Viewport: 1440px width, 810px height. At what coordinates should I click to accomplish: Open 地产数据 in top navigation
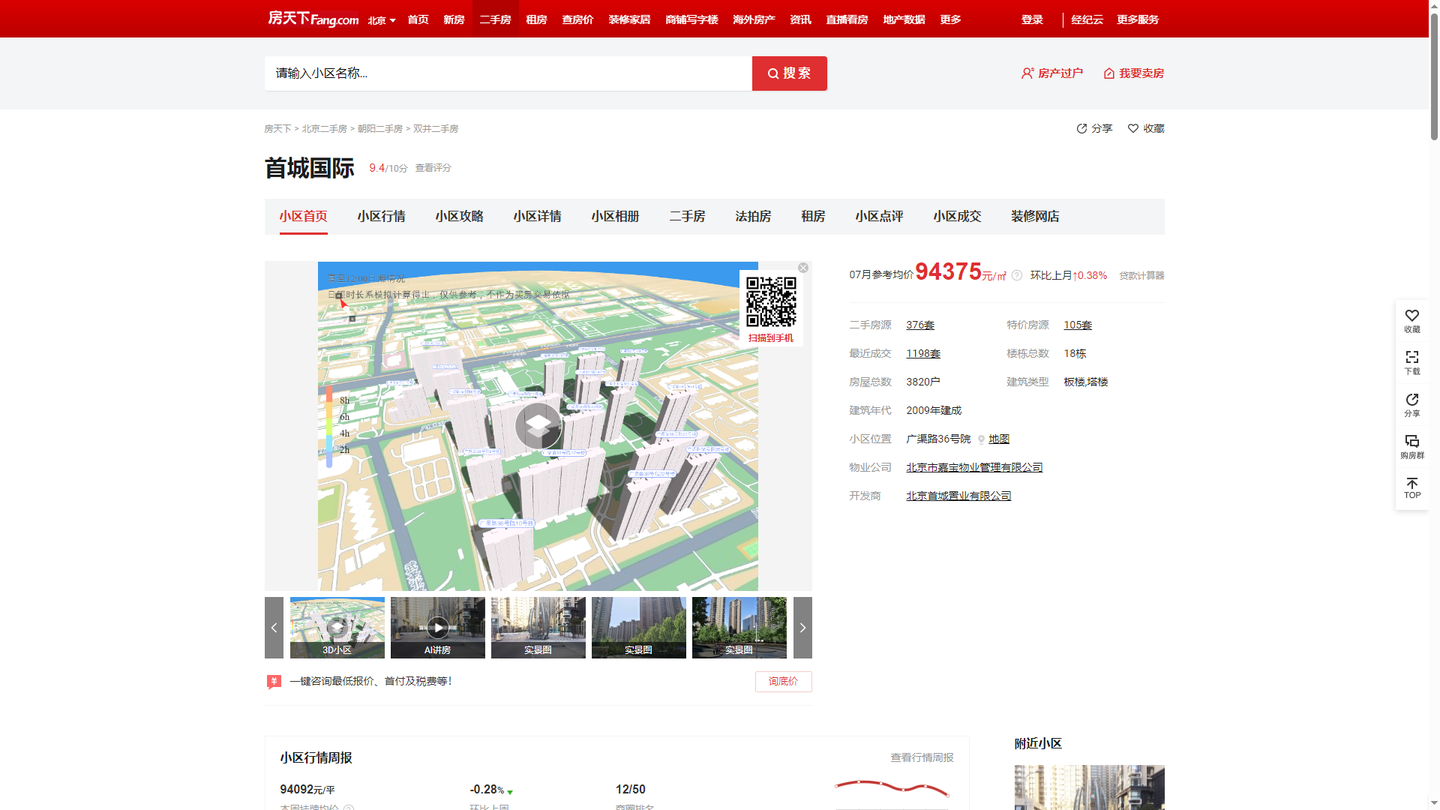(904, 19)
